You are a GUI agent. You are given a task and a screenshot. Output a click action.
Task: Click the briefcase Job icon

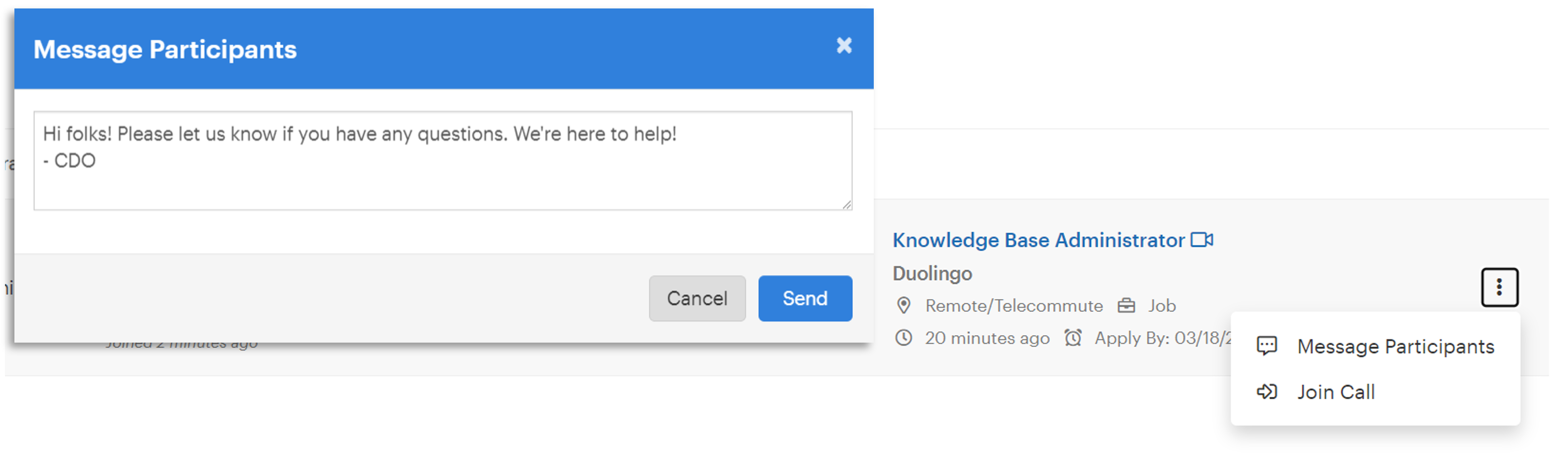coord(1126,305)
